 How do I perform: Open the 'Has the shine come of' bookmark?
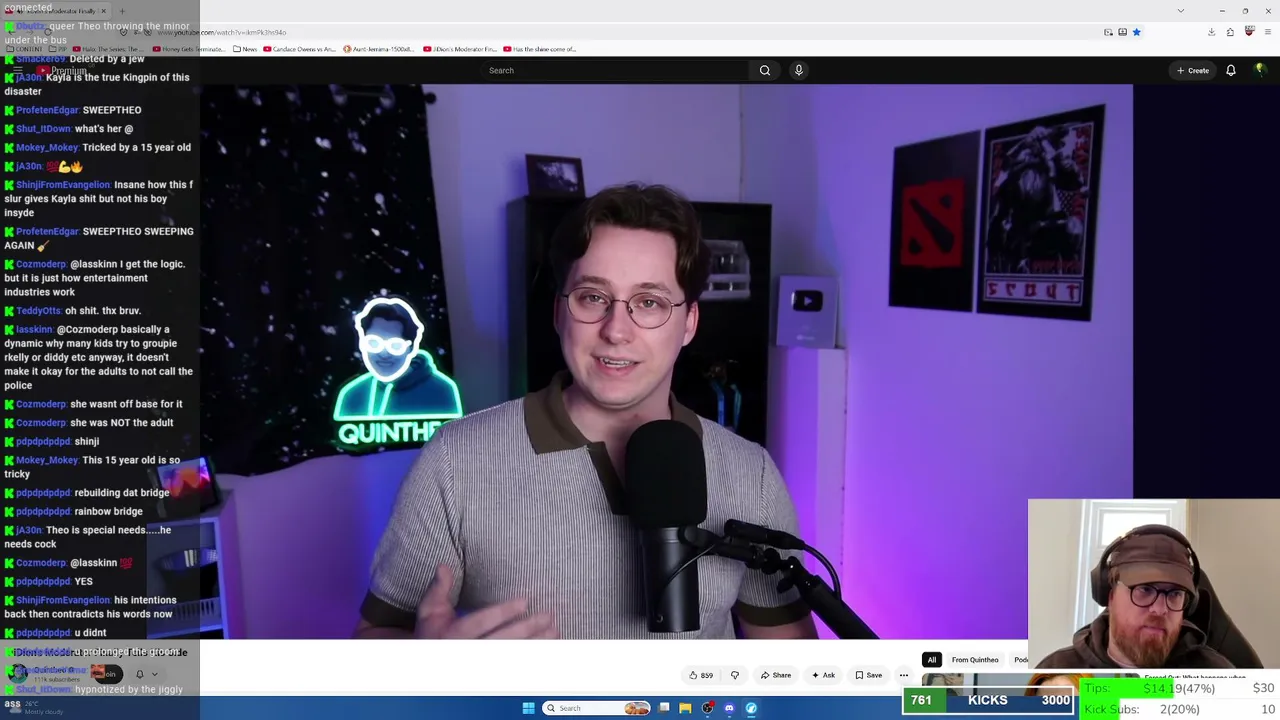pyautogui.click(x=540, y=49)
